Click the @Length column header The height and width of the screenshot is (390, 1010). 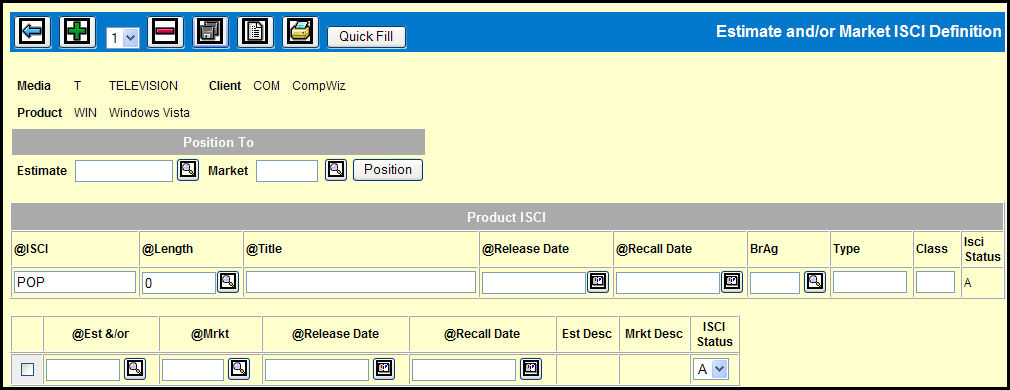coord(167,249)
